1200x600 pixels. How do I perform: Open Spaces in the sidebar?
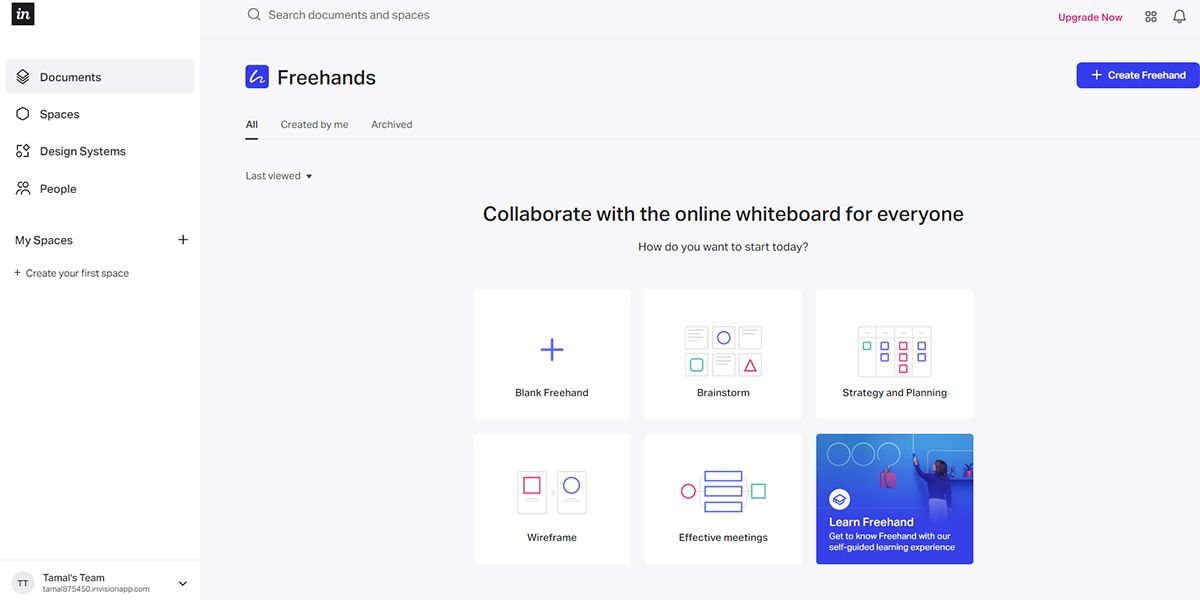coord(100,114)
